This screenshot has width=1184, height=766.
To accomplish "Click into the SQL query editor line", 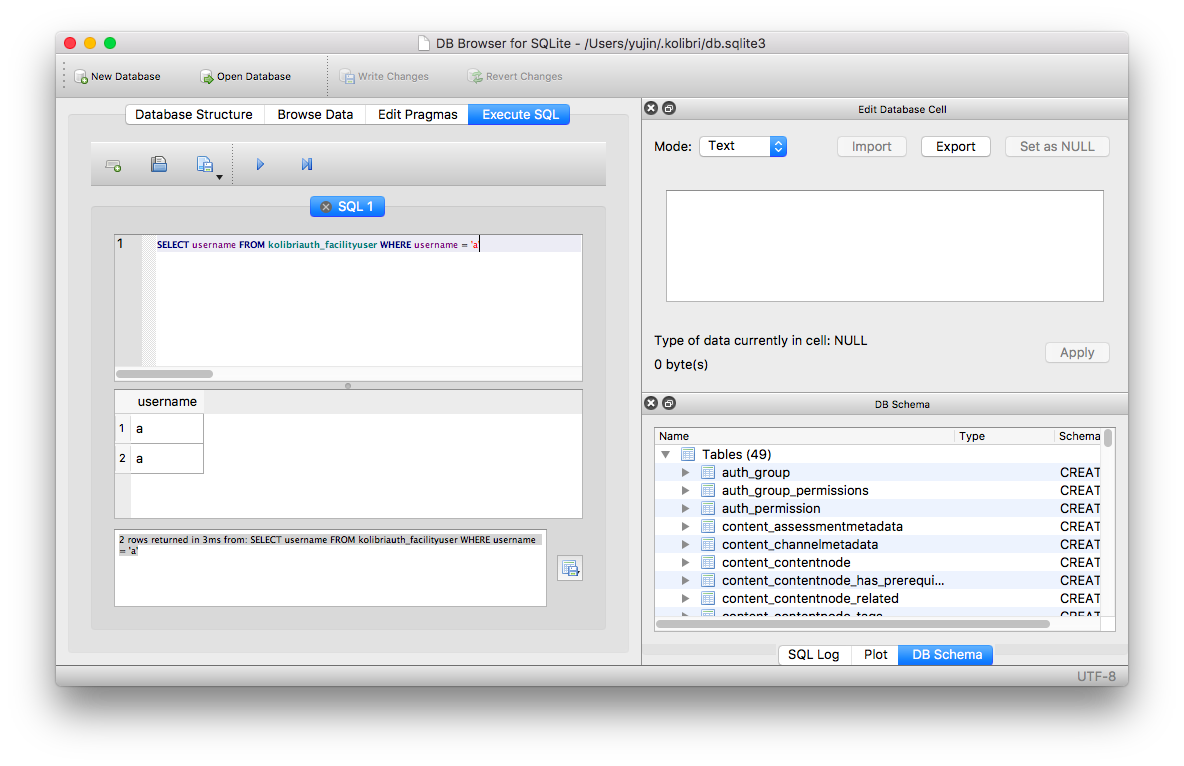I will tap(368, 244).
